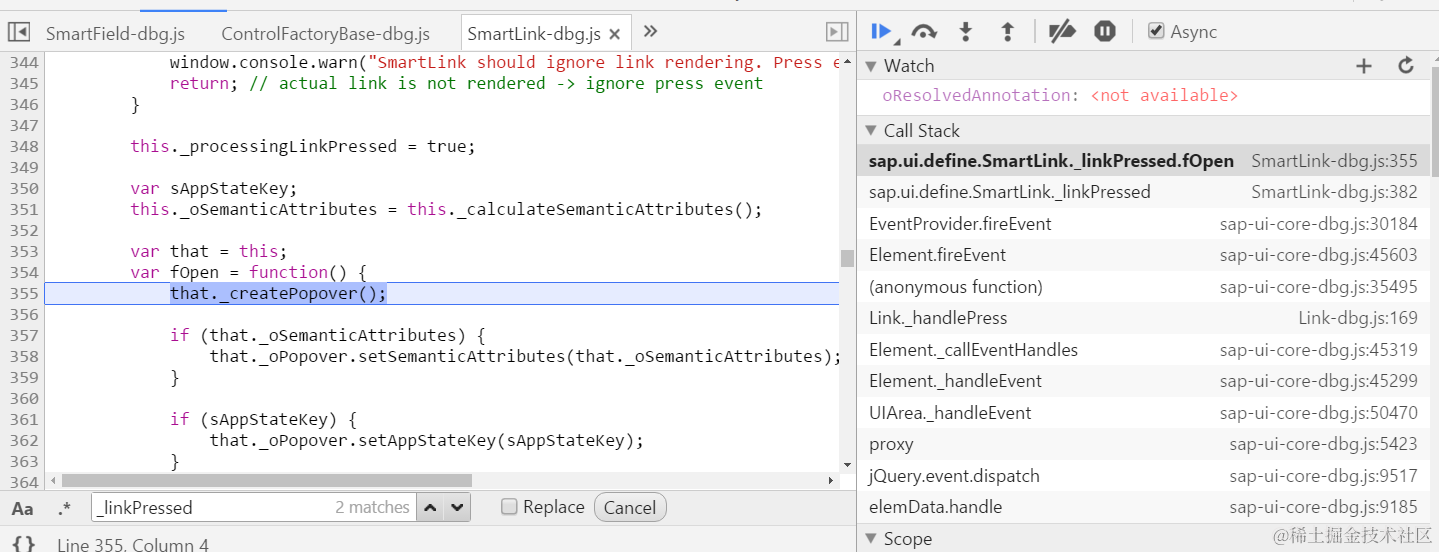Focus the _linkPressed search field
1439x552 pixels.
point(255,508)
